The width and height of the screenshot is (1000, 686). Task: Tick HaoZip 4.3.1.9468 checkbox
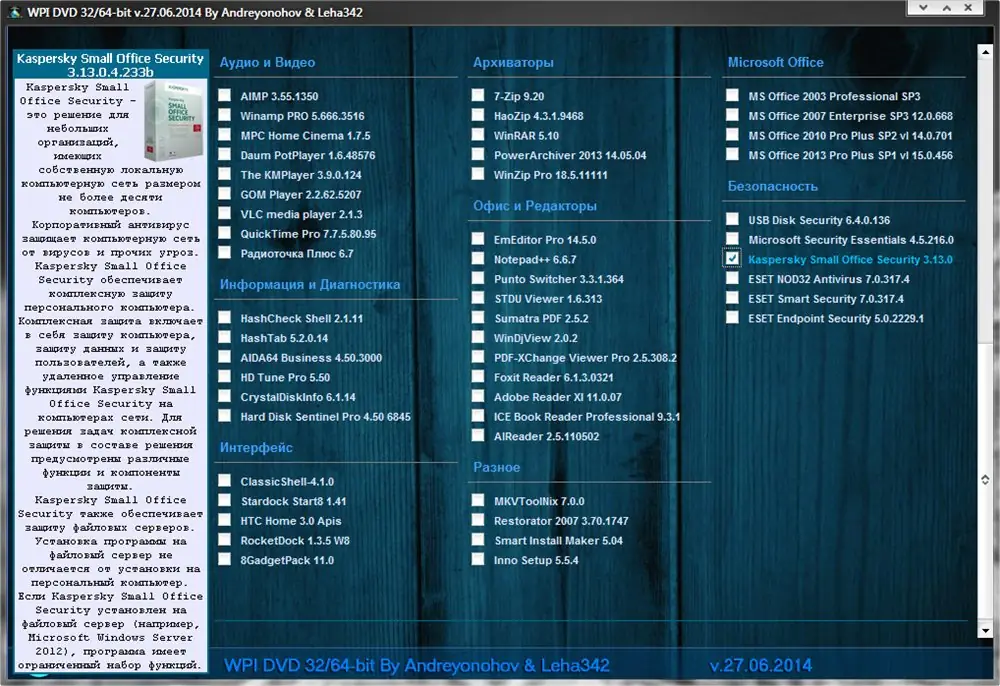tap(478, 115)
